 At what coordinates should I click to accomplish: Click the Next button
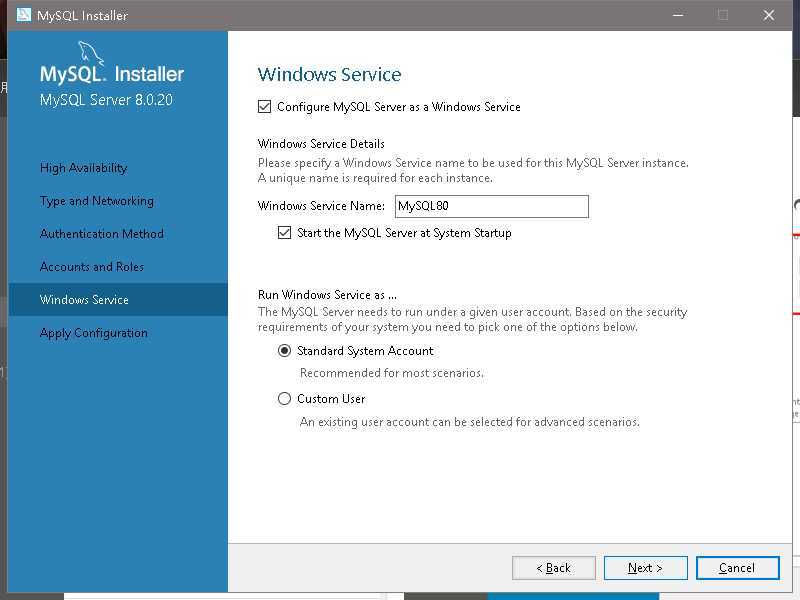pos(645,568)
